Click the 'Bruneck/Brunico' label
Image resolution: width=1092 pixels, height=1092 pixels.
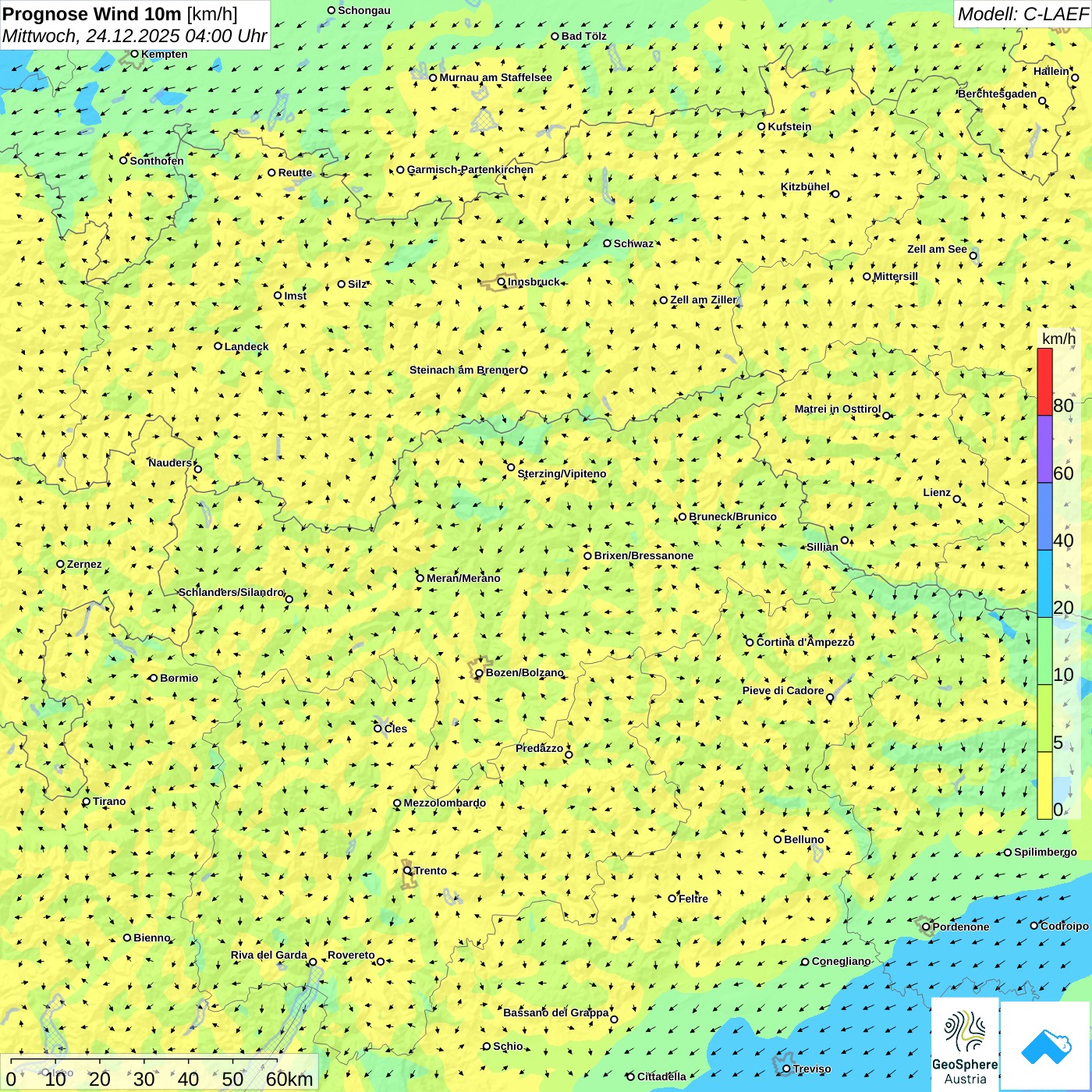732,516
